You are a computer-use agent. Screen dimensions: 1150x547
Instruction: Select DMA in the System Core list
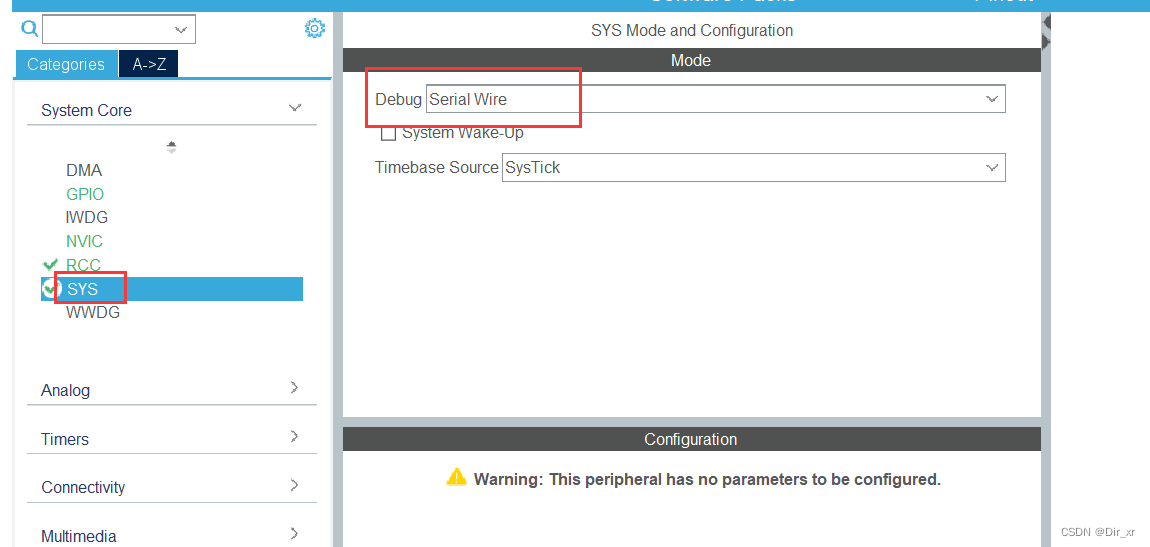84,171
